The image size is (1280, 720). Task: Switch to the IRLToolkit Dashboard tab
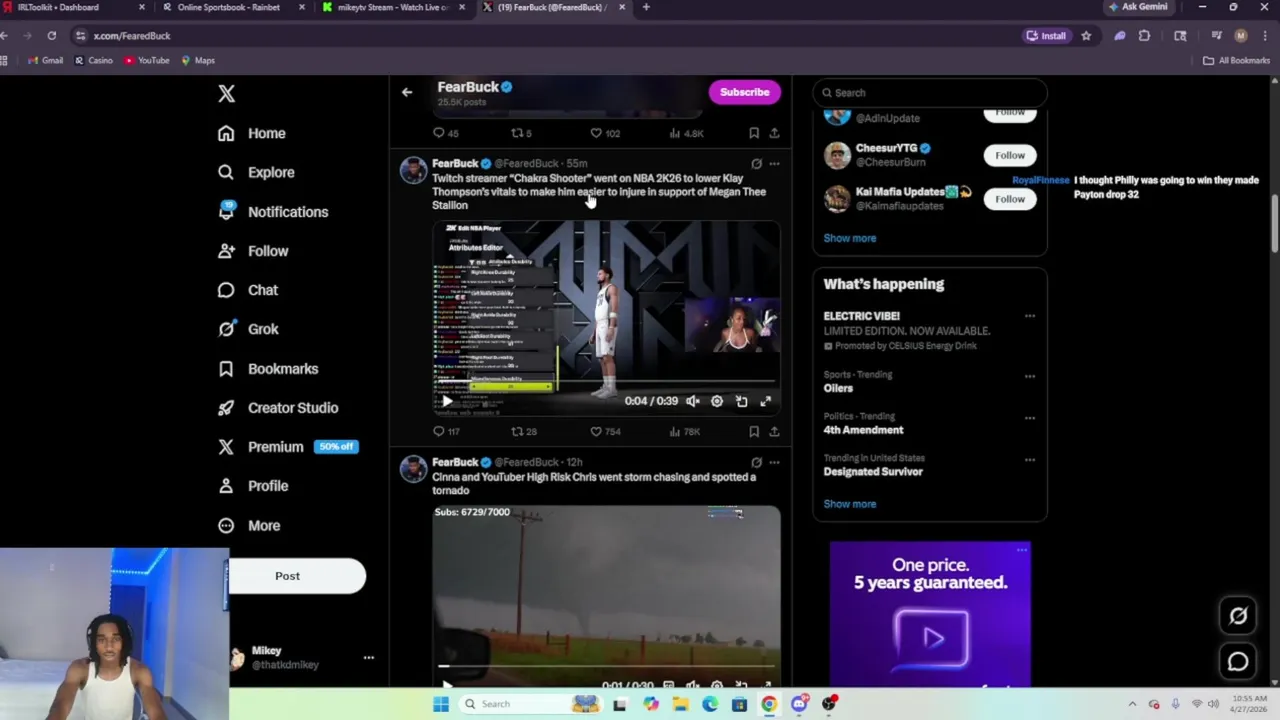(74, 7)
